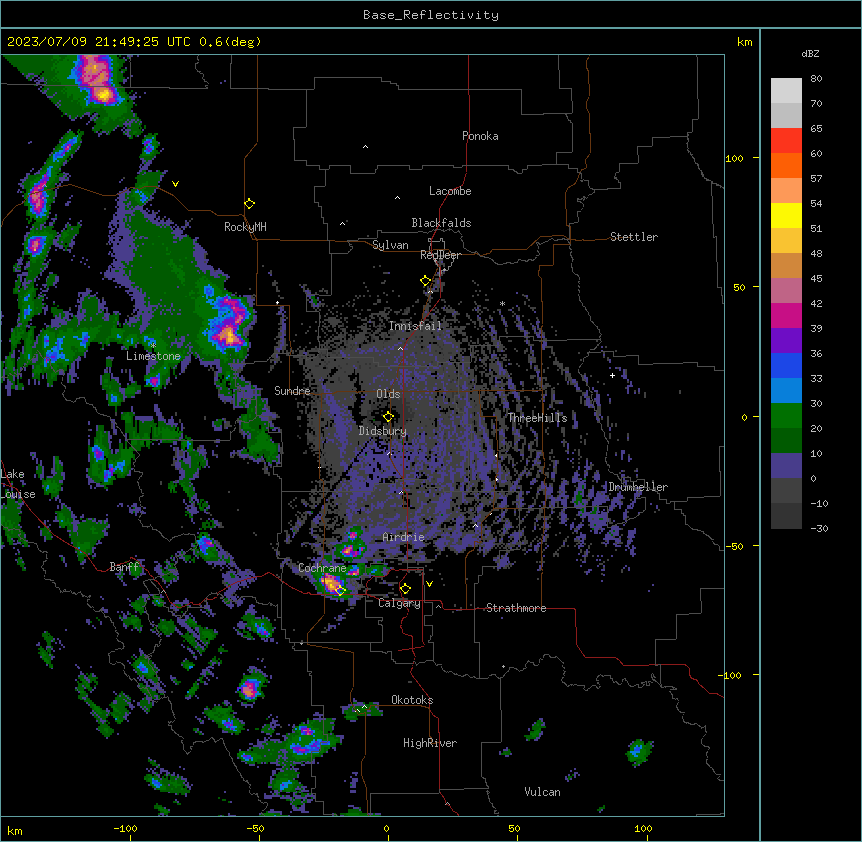Click the yellow diamond marker between Olds and Didsbury
The image size is (862, 842).
[388, 416]
